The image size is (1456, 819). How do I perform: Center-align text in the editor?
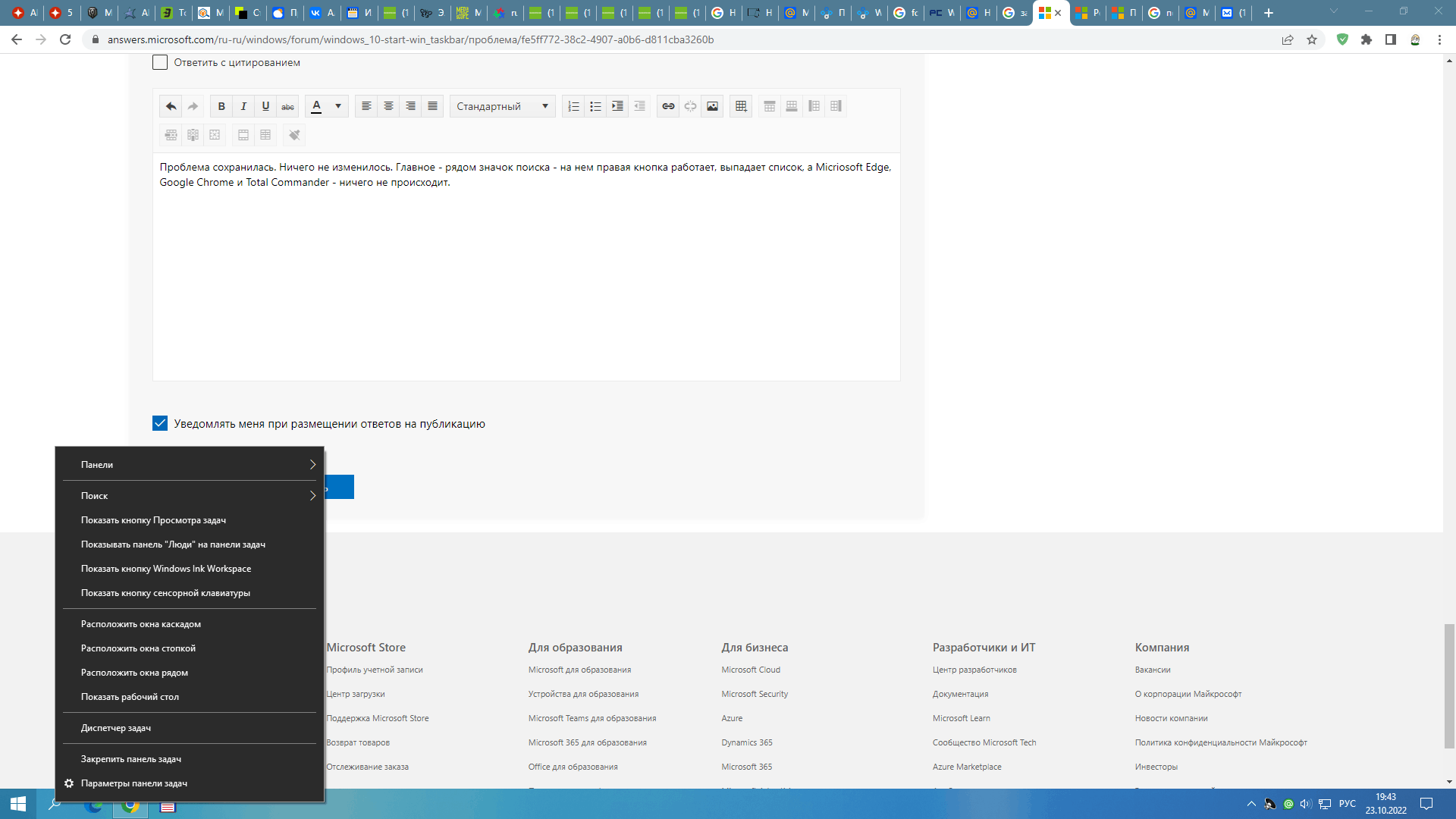point(388,106)
